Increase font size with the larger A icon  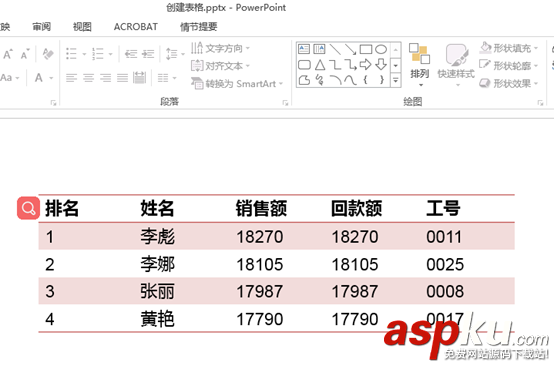8,54
